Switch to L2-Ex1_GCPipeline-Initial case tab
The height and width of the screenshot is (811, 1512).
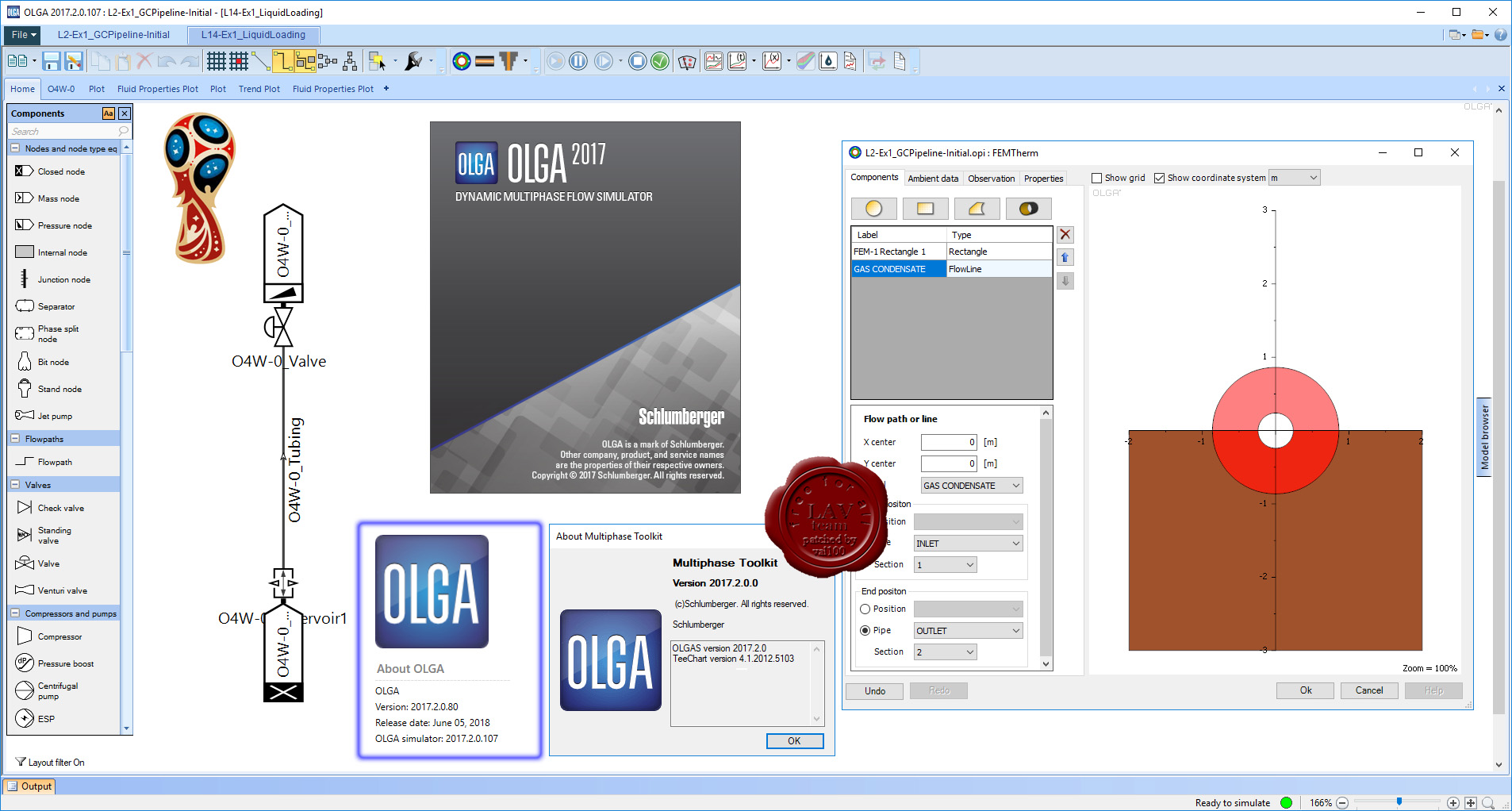coord(113,35)
